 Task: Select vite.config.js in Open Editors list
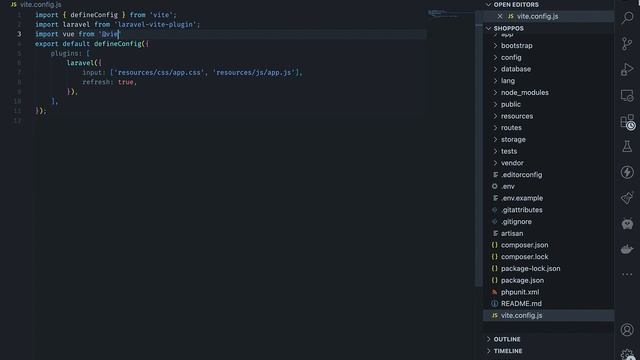click(549, 16)
